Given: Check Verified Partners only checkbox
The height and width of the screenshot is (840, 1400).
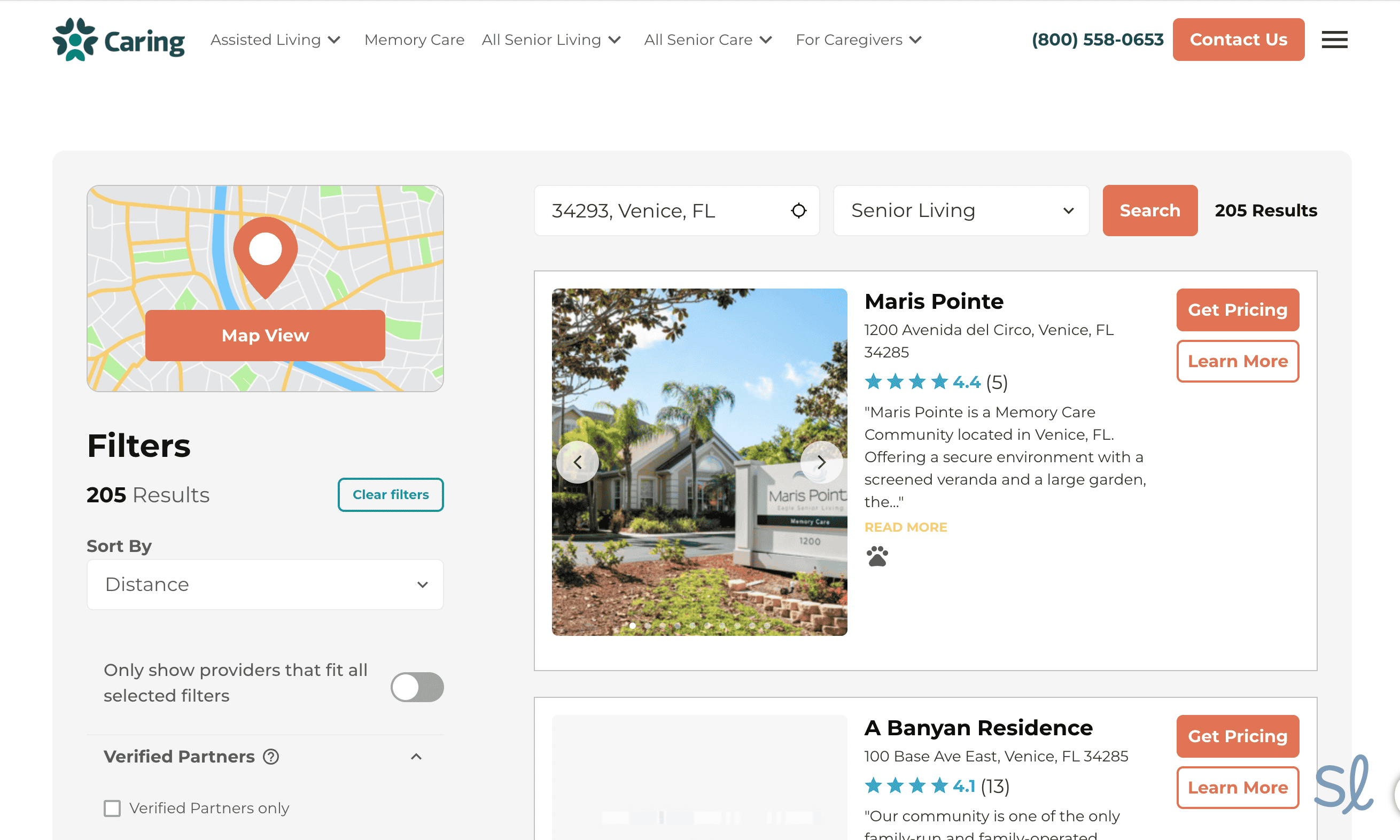Looking at the screenshot, I should [x=112, y=808].
